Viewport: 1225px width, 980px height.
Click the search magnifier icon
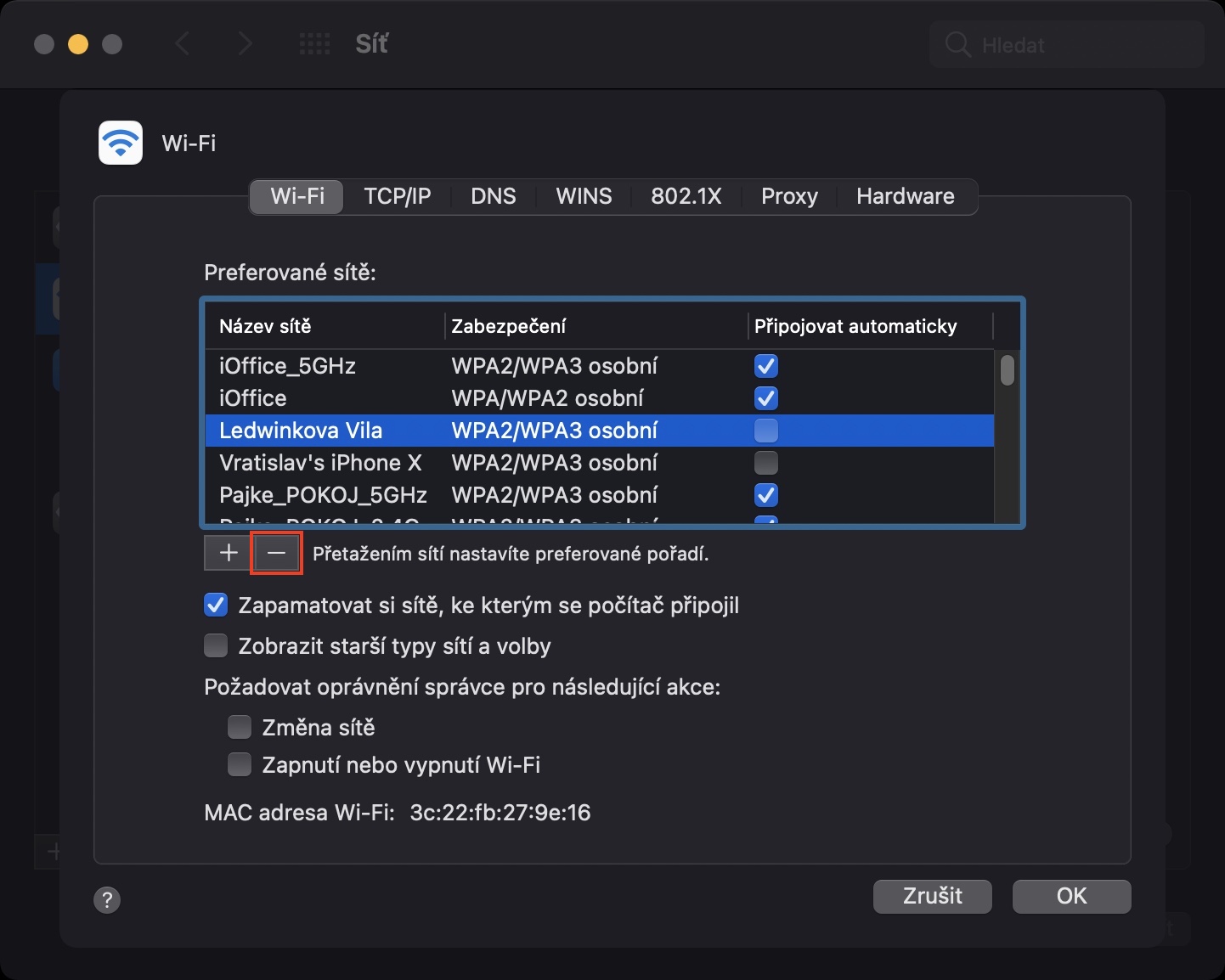957,45
